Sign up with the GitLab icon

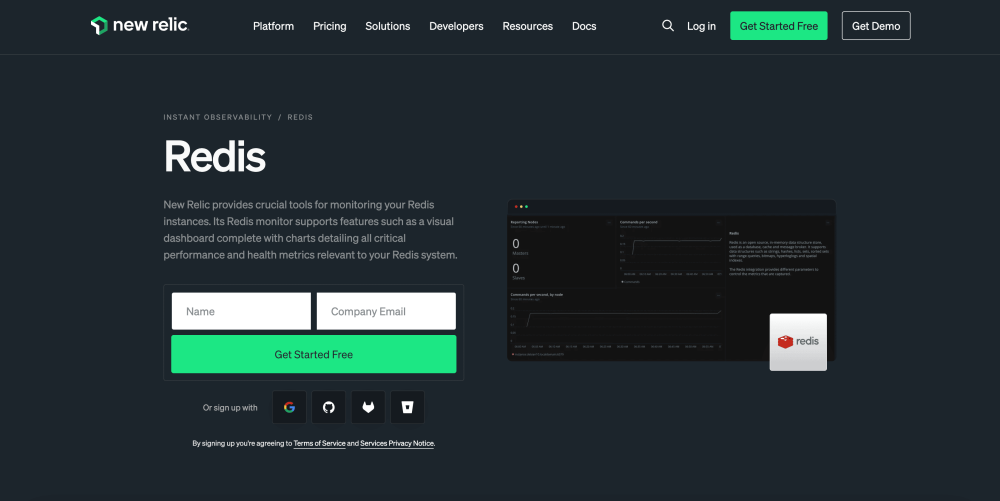click(x=368, y=407)
